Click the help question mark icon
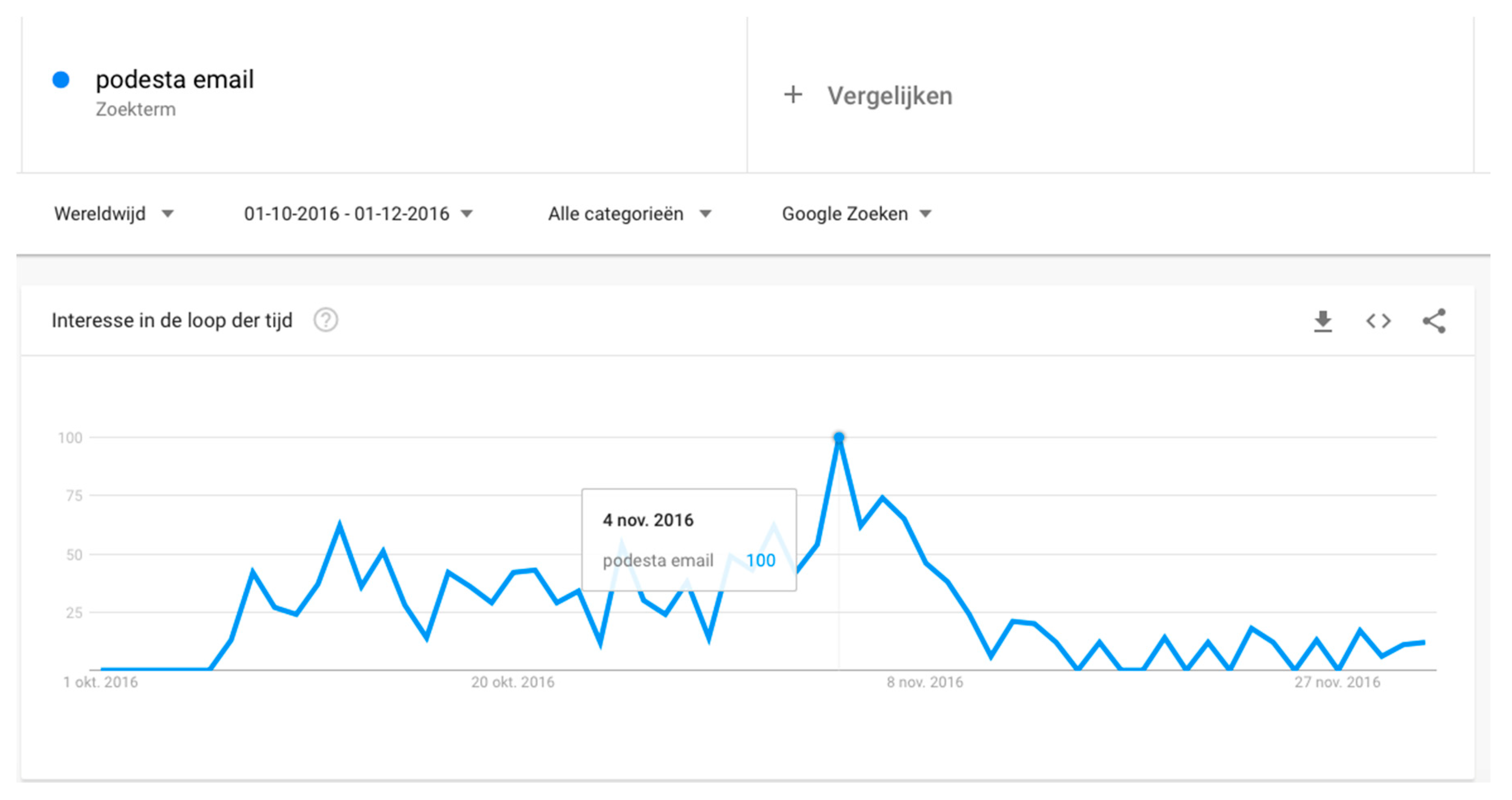This screenshot has width=1512, height=800. pos(326,321)
